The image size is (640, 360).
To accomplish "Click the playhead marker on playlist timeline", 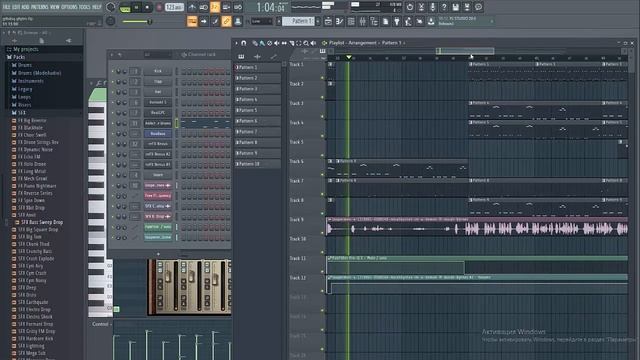I will point(349,58).
